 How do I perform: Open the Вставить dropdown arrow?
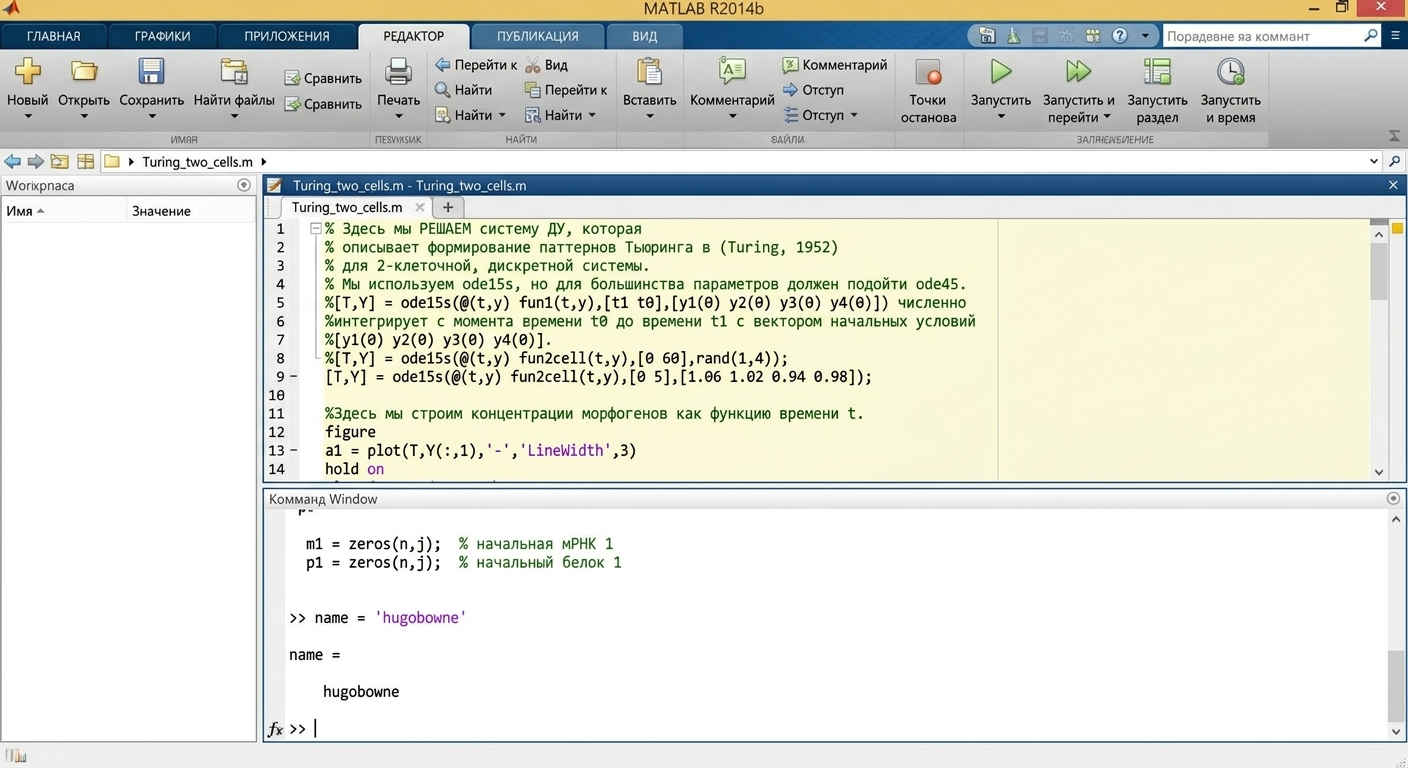[x=650, y=117]
